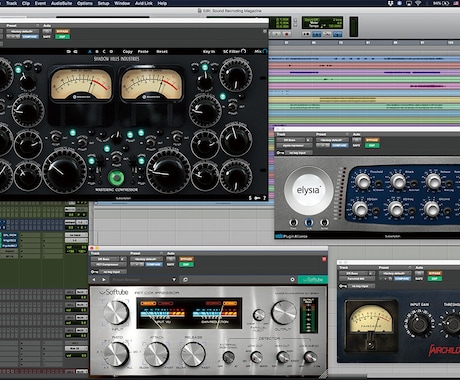Screen dimensions: 460x380
Task: Open the AudioSuite menu
Action: (61, 3)
